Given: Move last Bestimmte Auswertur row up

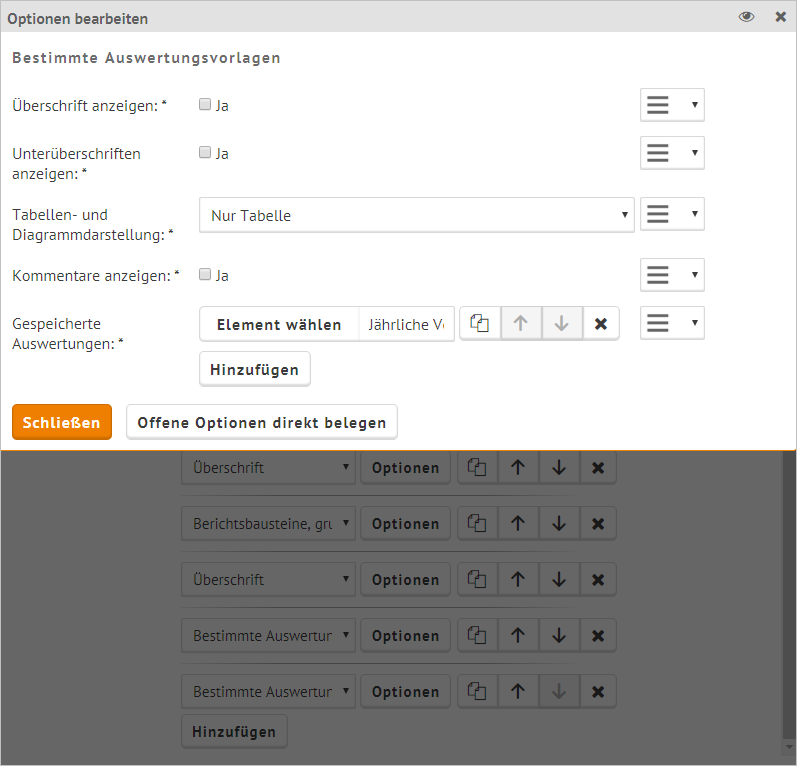Looking at the screenshot, I should (518, 691).
